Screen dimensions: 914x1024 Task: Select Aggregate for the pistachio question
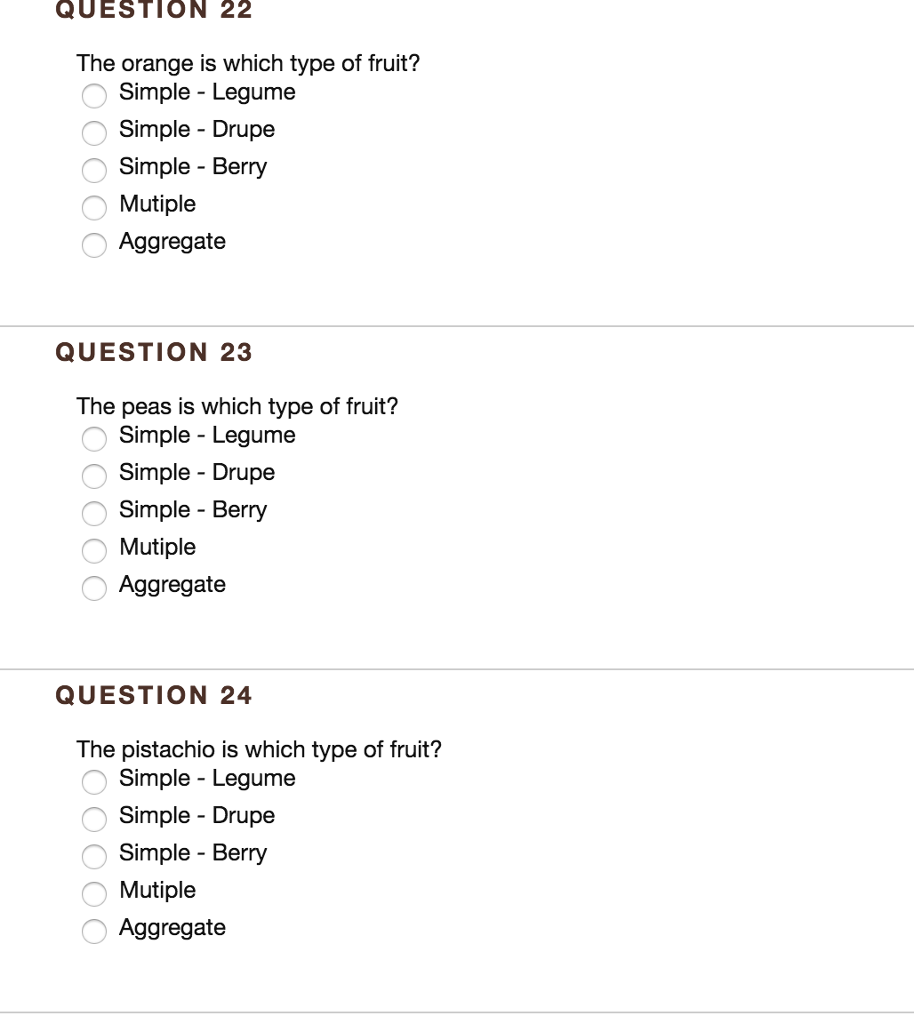point(94,931)
